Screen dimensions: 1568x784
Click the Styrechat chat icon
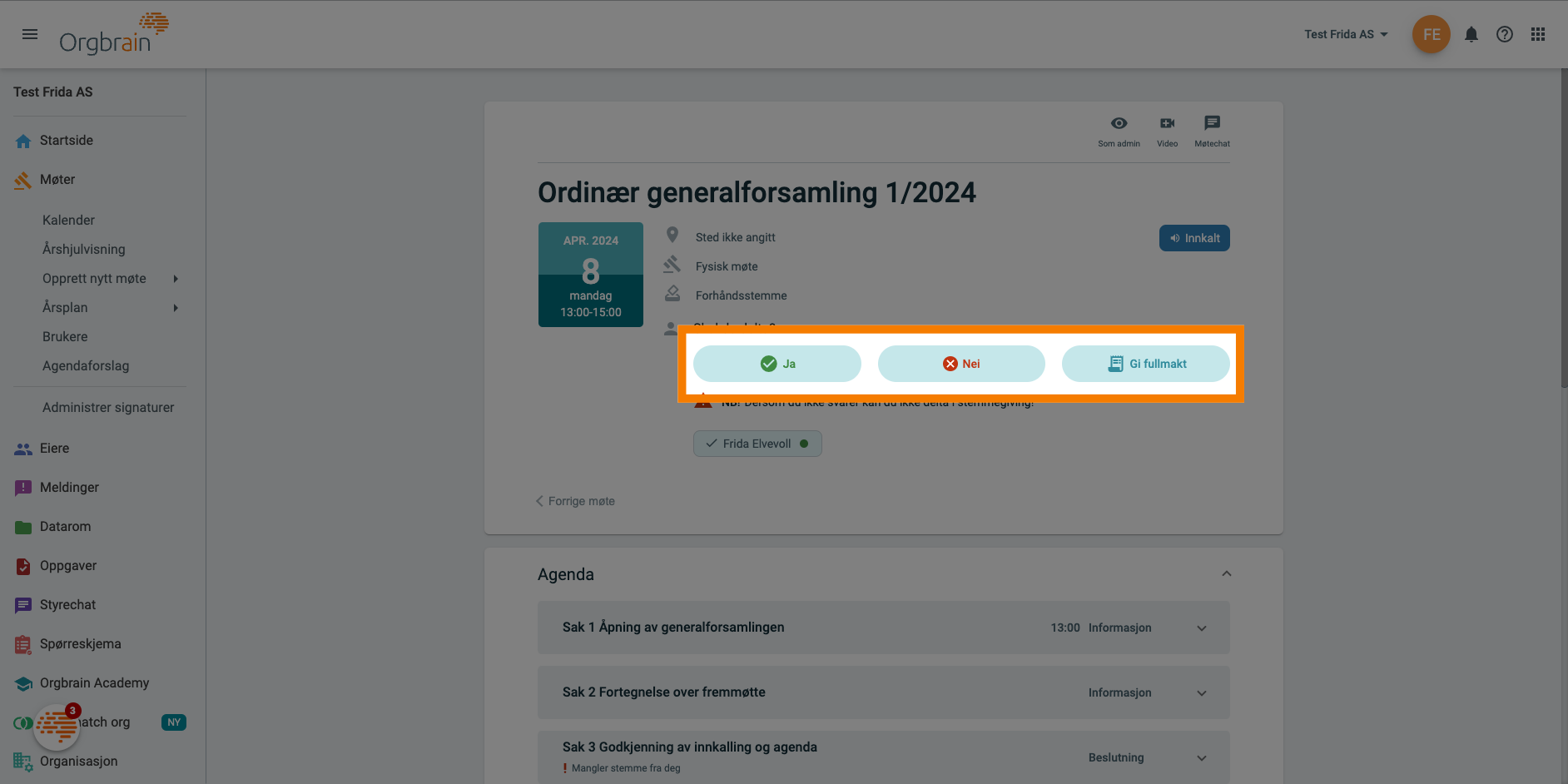click(x=23, y=605)
